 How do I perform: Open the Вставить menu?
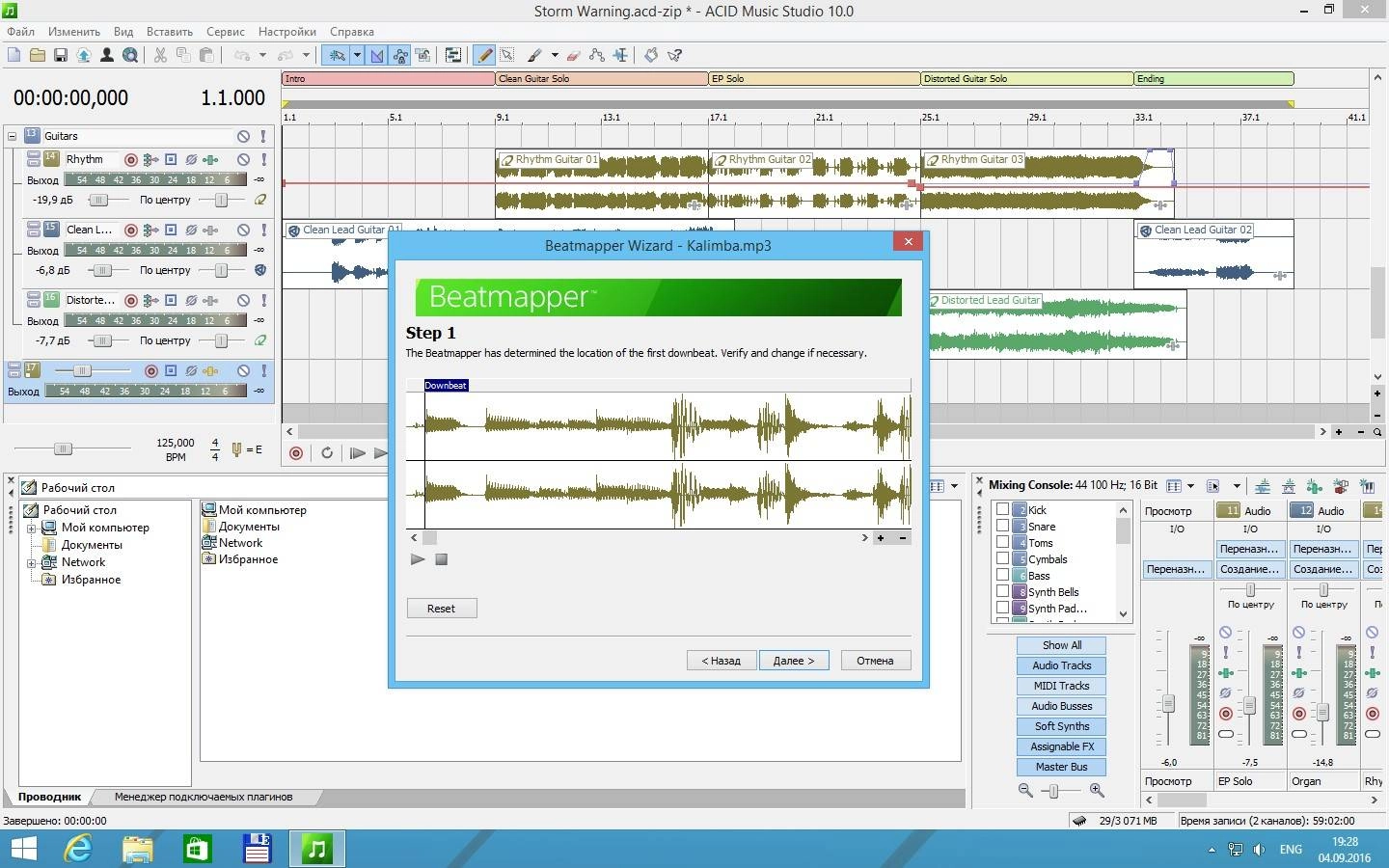tap(170, 32)
